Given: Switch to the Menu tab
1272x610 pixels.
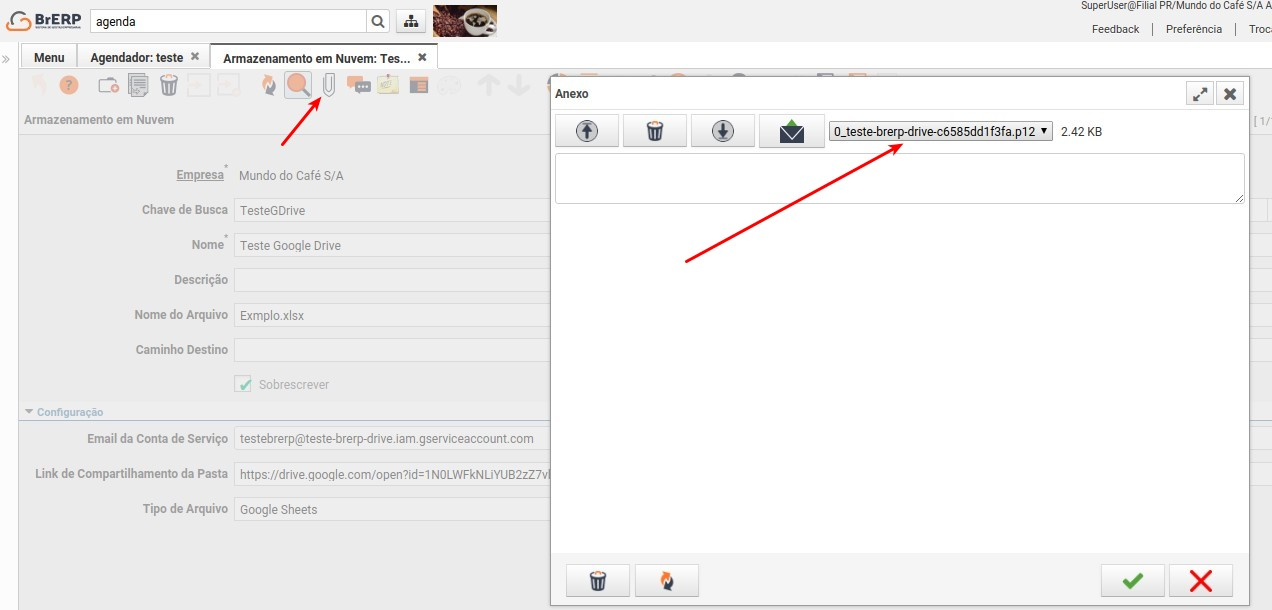Looking at the screenshot, I should coord(49,57).
